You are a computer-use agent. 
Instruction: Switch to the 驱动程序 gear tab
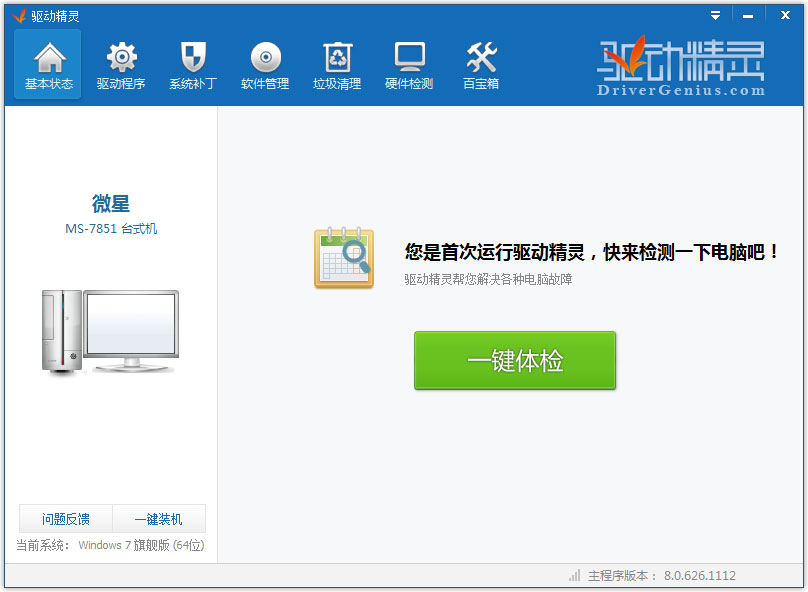click(x=121, y=64)
